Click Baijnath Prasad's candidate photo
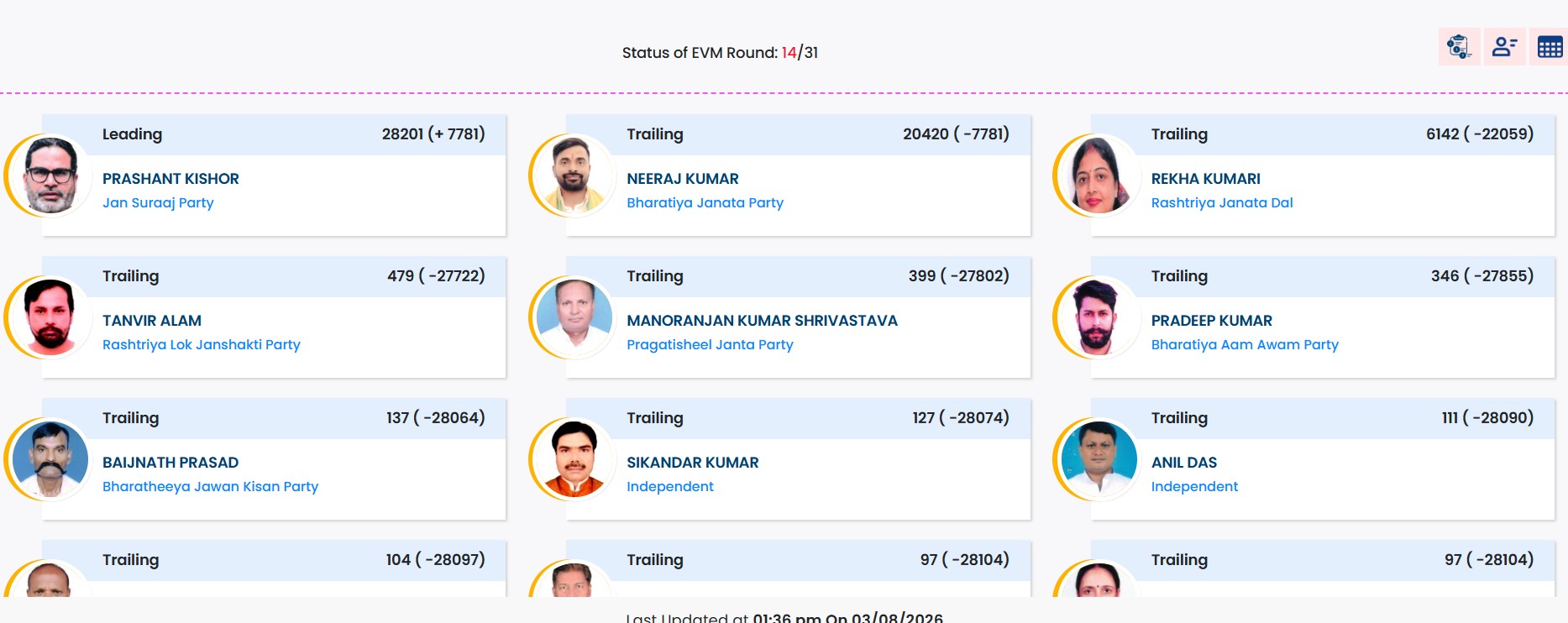The image size is (1568, 623). tap(50, 459)
